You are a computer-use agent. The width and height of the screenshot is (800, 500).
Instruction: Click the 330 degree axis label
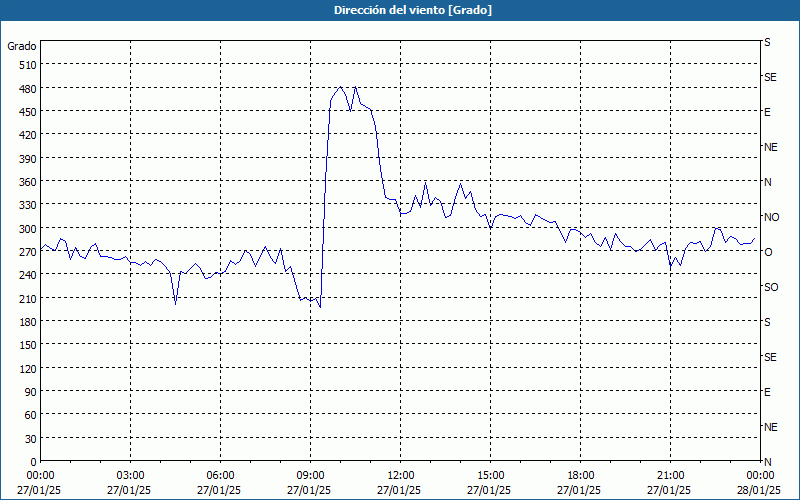28,205
